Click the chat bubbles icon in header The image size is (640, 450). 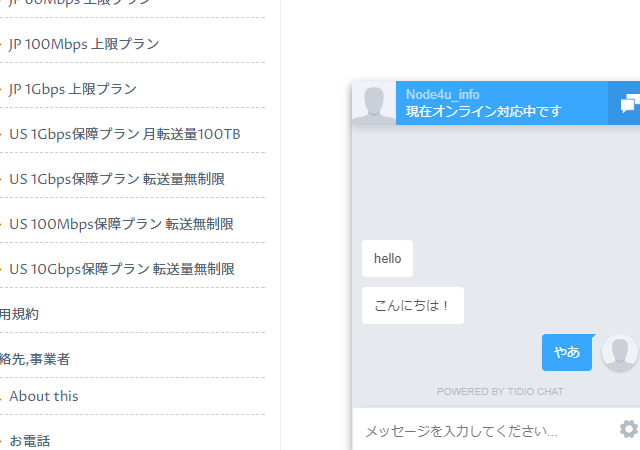point(627,104)
